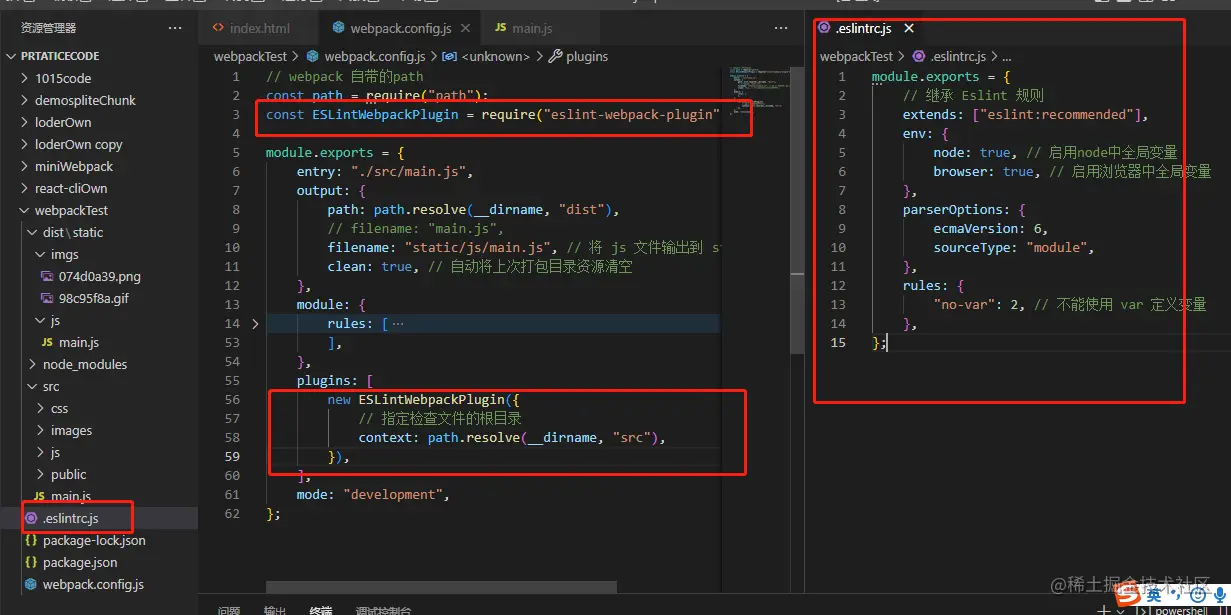This screenshot has height=615, width=1231.
Task: Open 074d0a39.png image file
Action: click(99, 276)
